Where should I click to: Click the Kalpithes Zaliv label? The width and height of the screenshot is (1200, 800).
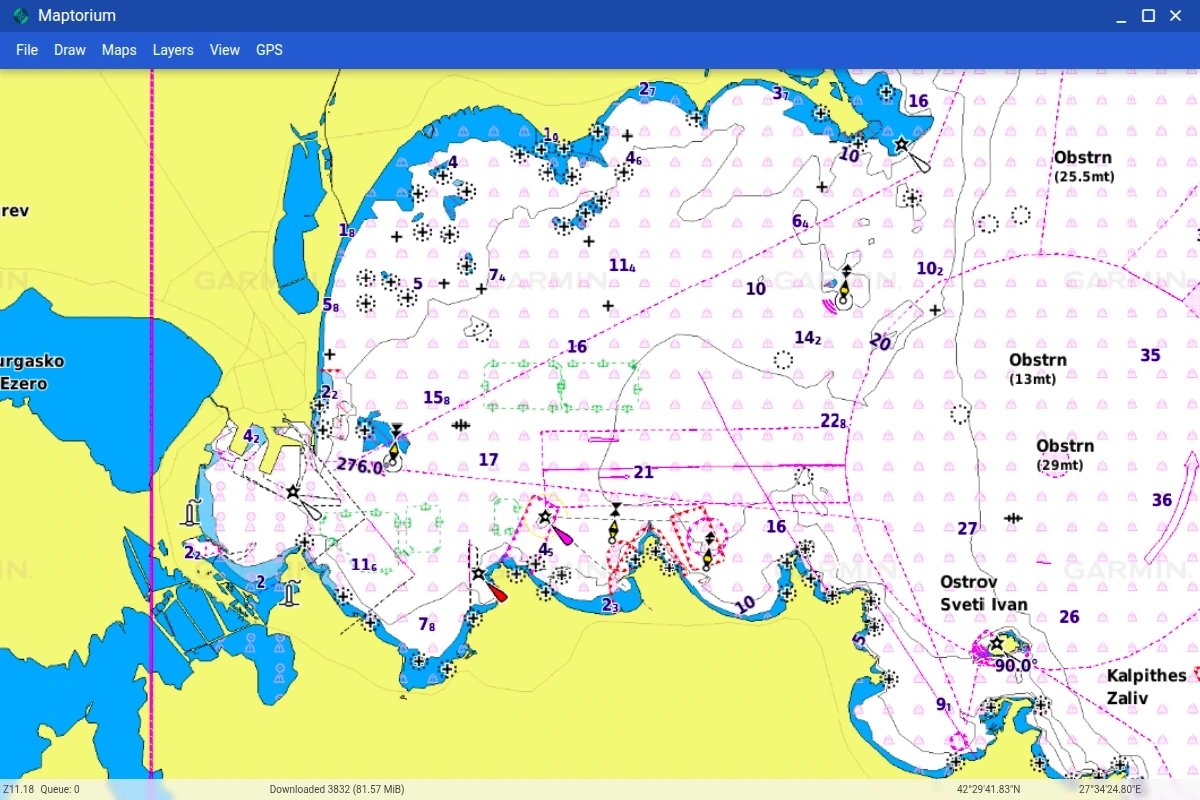tap(1146, 687)
